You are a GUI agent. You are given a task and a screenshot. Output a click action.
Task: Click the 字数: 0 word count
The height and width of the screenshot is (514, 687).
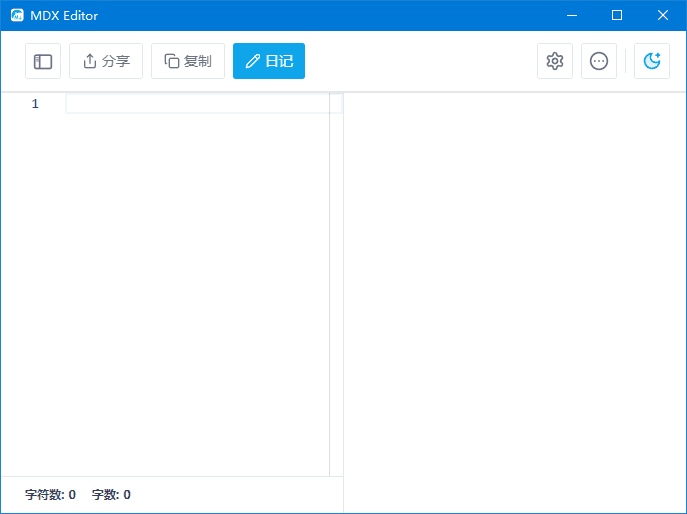pos(111,495)
